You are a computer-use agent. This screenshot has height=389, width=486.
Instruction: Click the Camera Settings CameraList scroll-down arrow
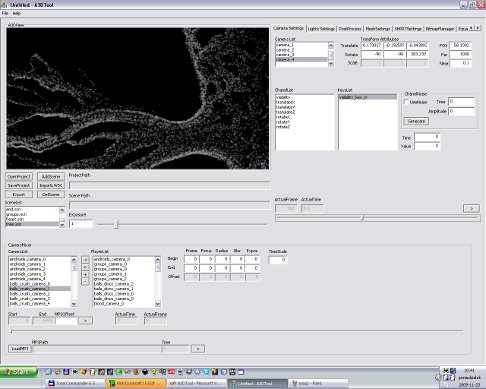(331, 64)
